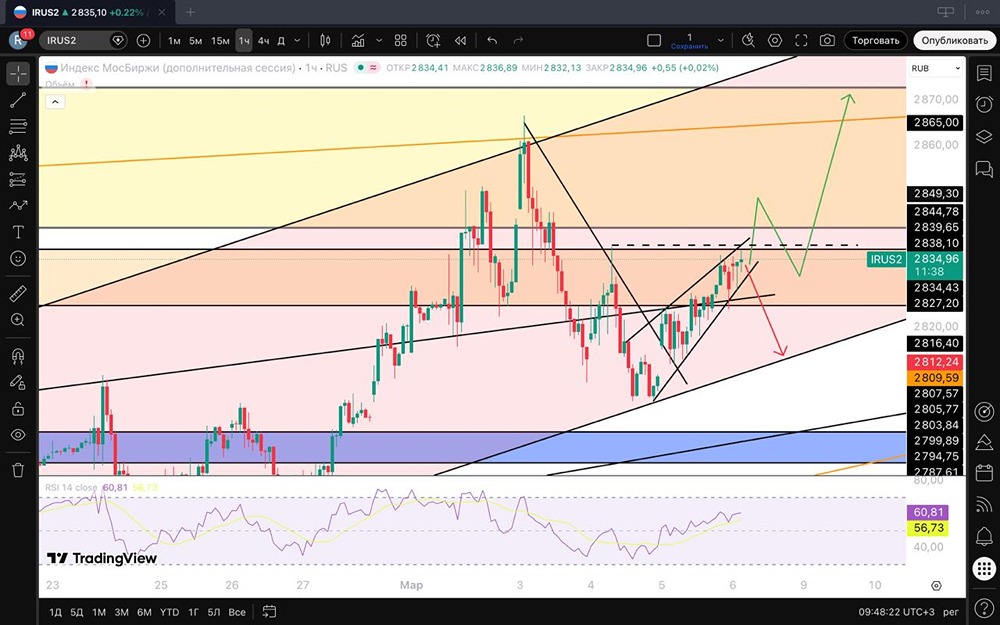The height and width of the screenshot is (625, 1000).
Task: Select the brush drawing tool
Action: tap(18, 205)
